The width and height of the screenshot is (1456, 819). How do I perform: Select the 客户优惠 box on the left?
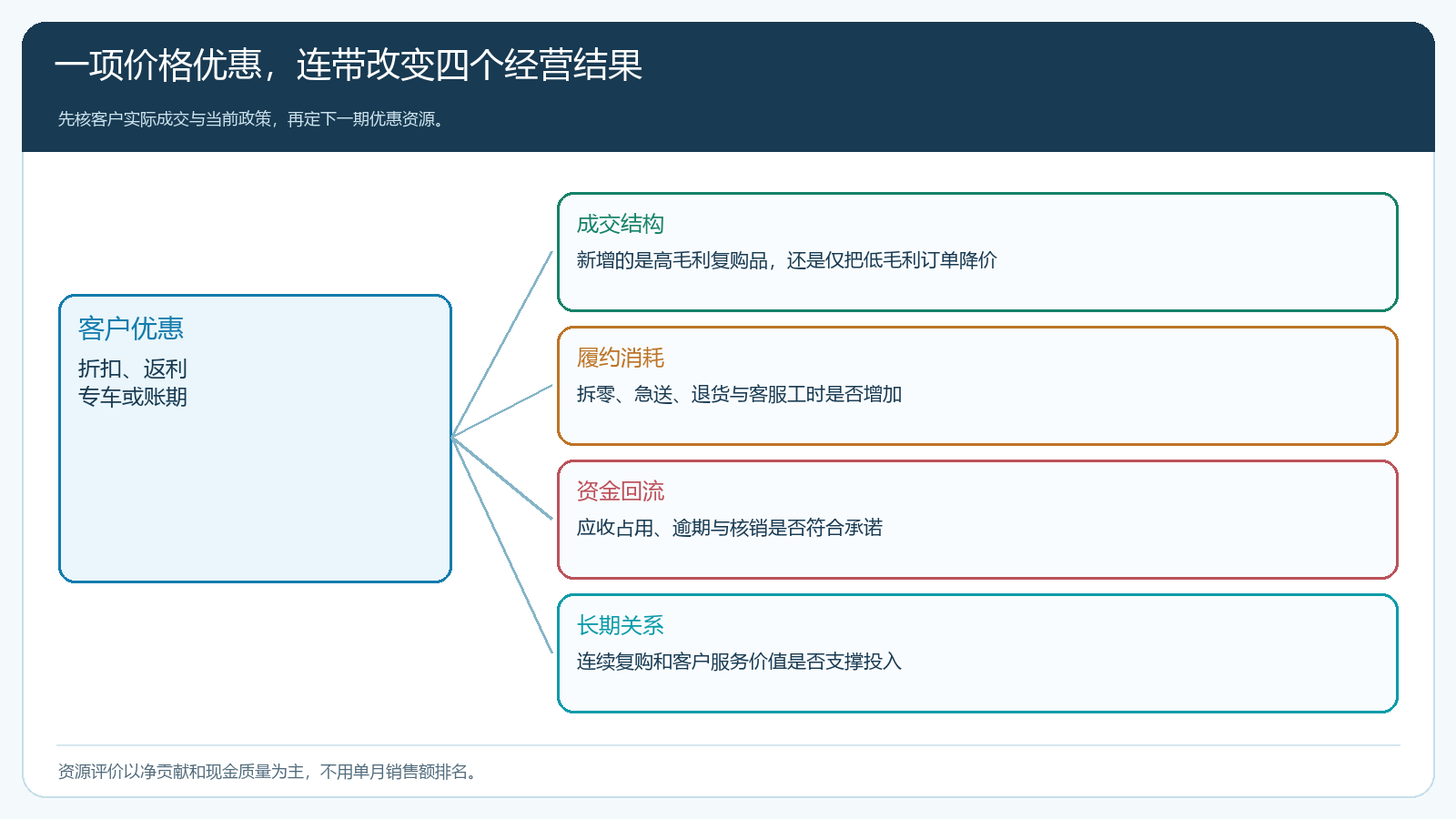pos(255,439)
